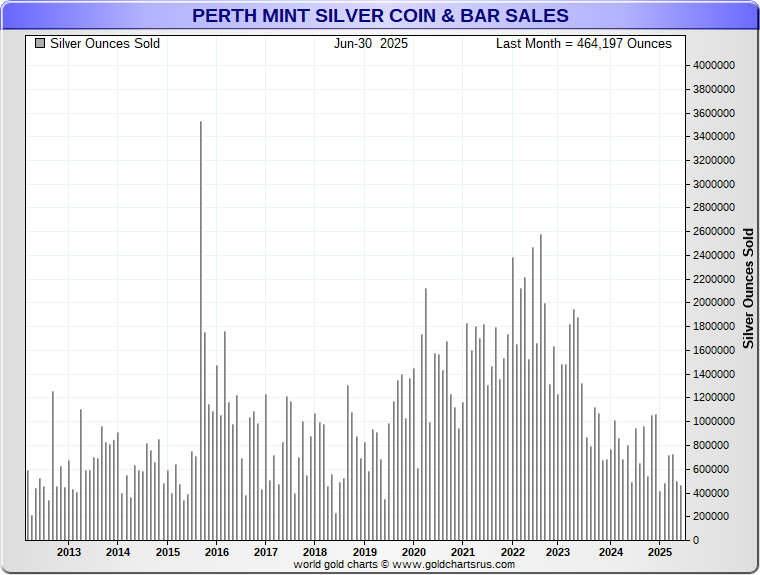Click the 3400000 y-axis label
The image size is (760, 575).
click(714, 136)
